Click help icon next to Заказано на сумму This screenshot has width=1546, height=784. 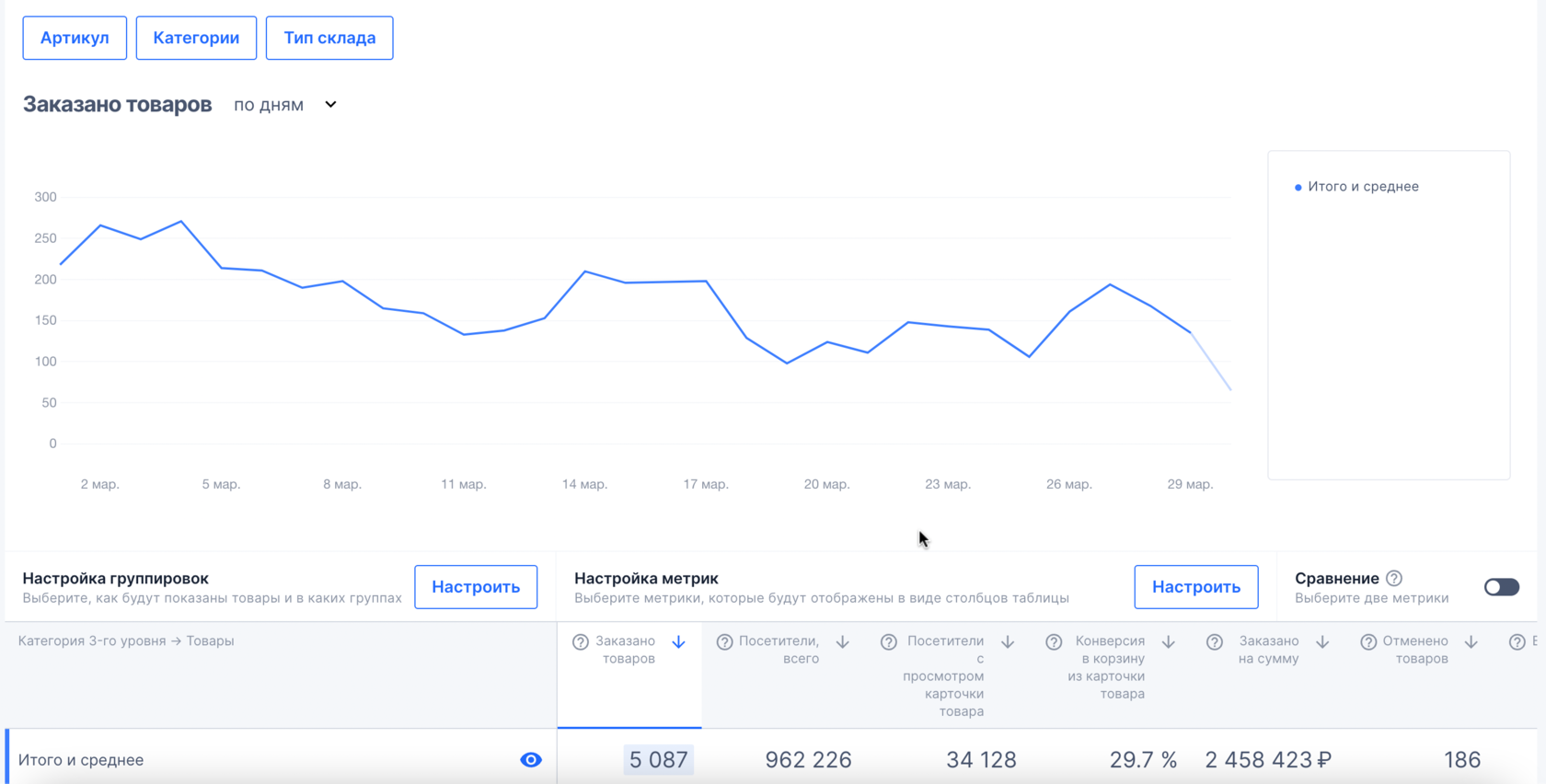(x=1215, y=642)
